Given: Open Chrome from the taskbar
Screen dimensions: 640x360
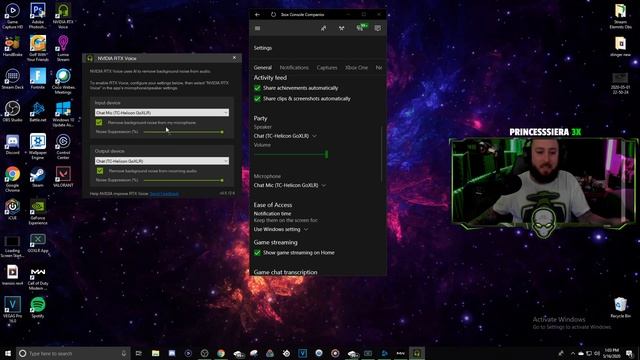Looking at the screenshot, I should 221,353.
